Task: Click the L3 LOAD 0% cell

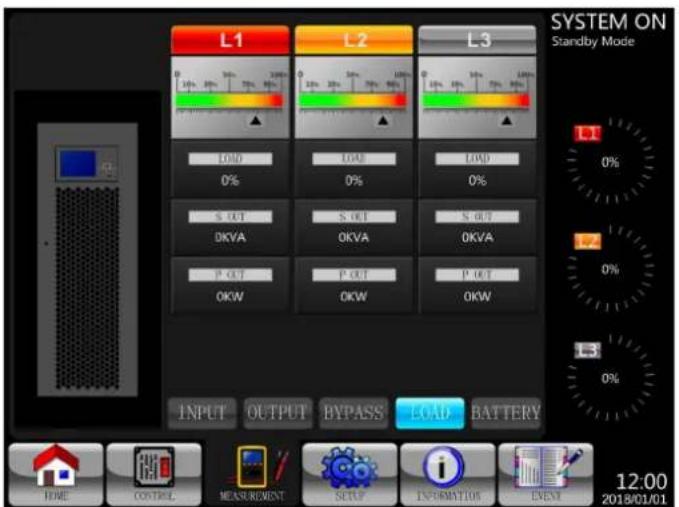Action: (477, 169)
